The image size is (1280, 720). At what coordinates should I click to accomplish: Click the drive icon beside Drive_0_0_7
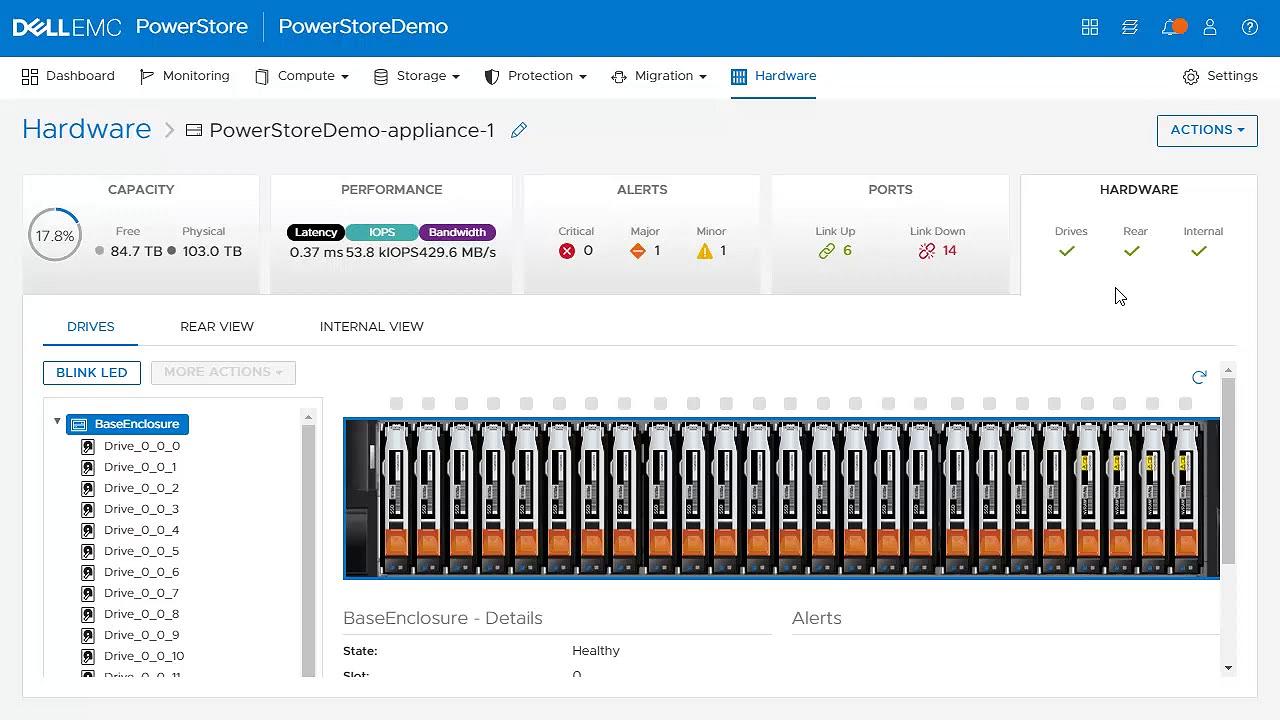[88, 593]
